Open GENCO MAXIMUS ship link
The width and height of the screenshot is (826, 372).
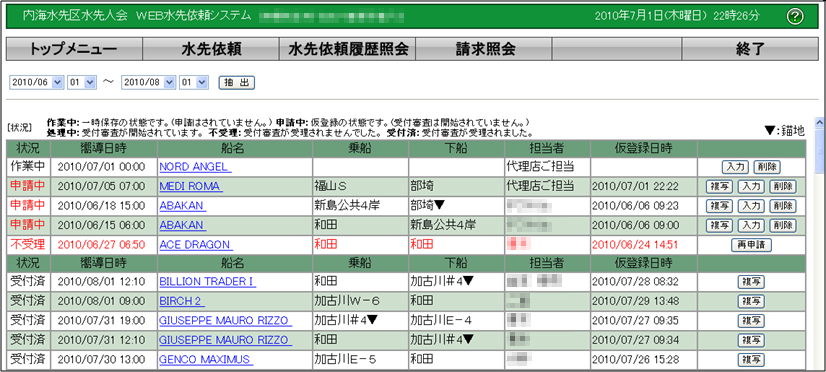pyautogui.click(x=205, y=360)
